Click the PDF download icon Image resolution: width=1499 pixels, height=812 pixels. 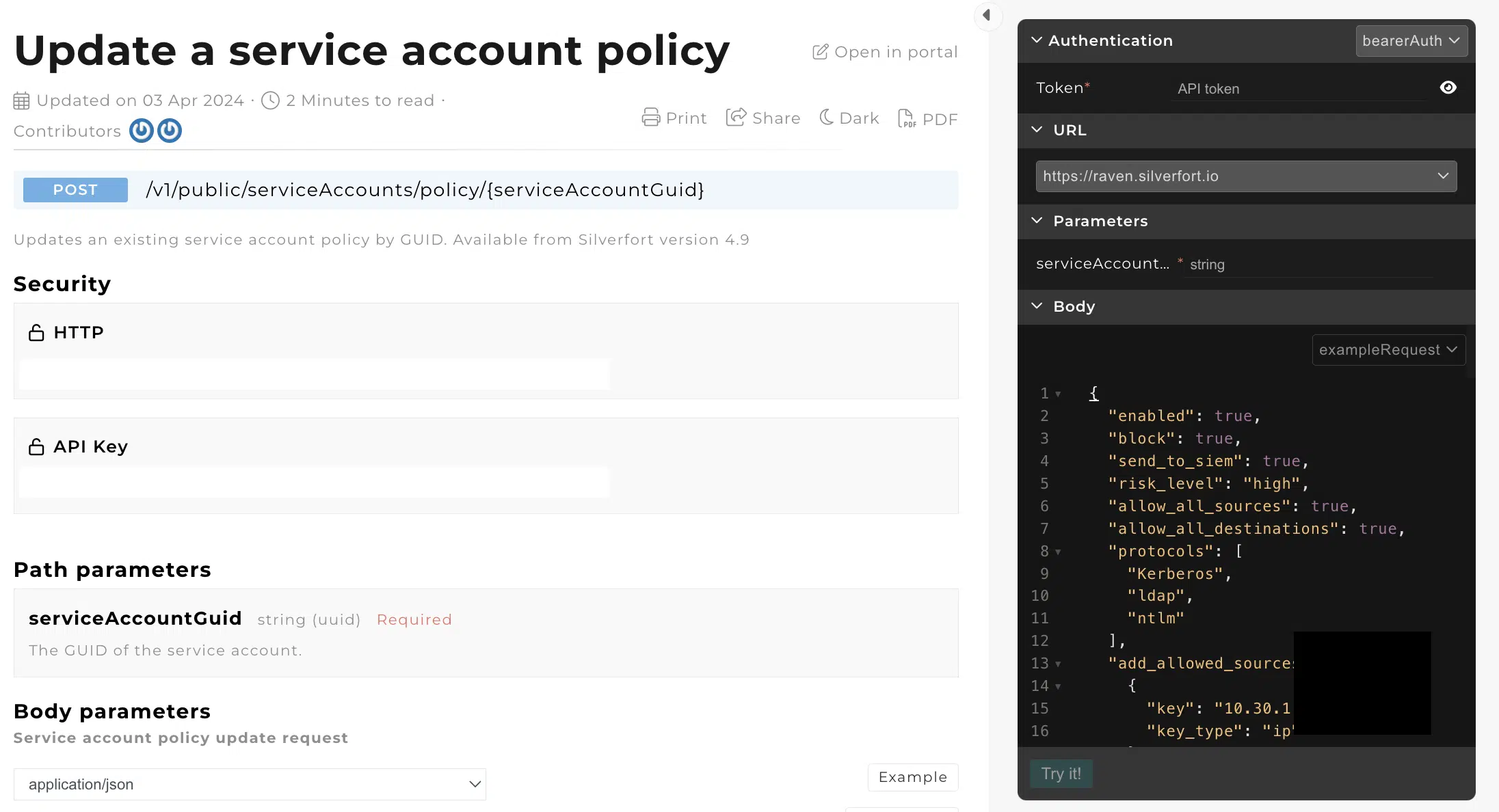coord(906,118)
